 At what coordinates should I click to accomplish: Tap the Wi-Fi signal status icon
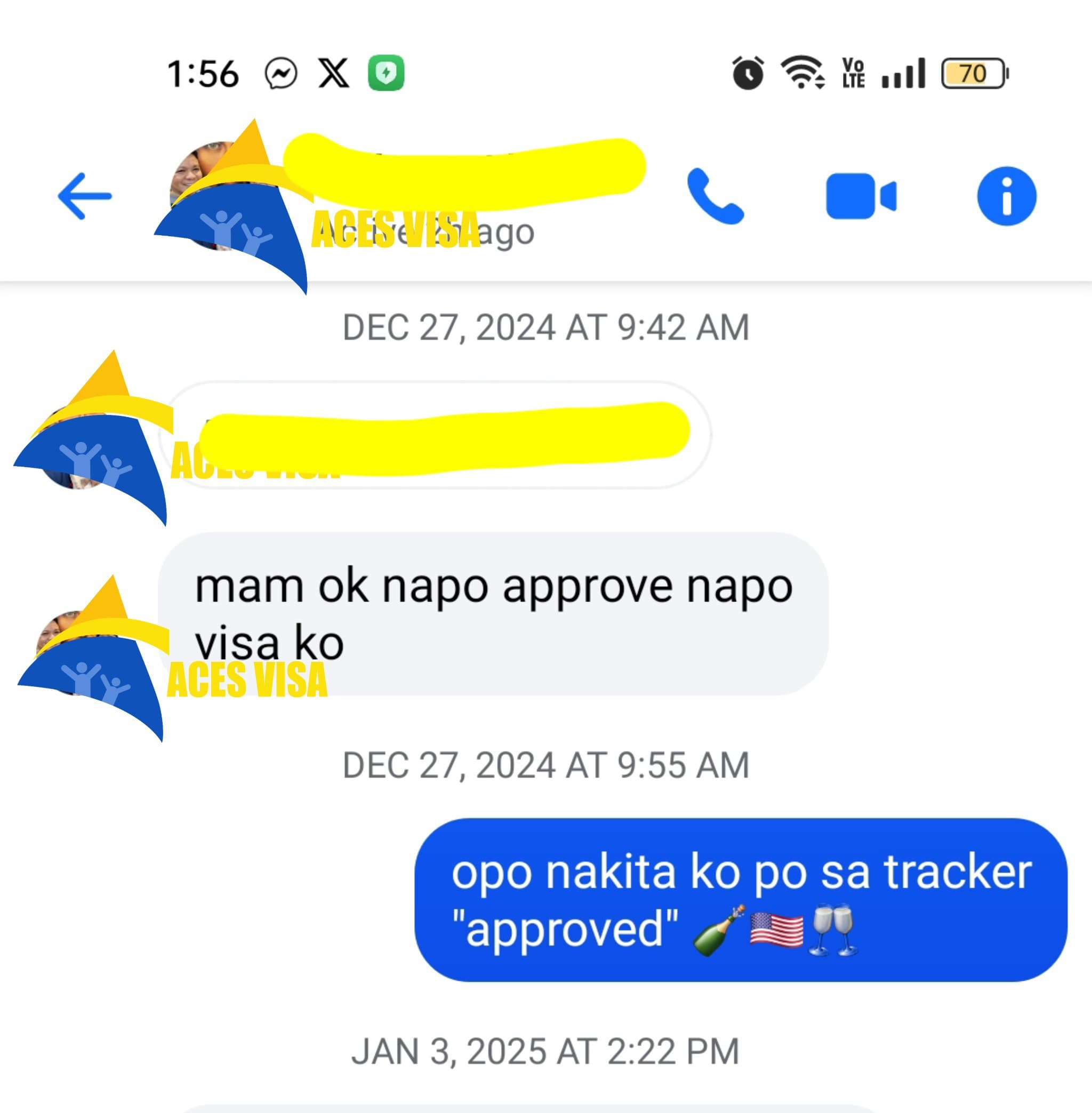pyautogui.click(x=802, y=73)
